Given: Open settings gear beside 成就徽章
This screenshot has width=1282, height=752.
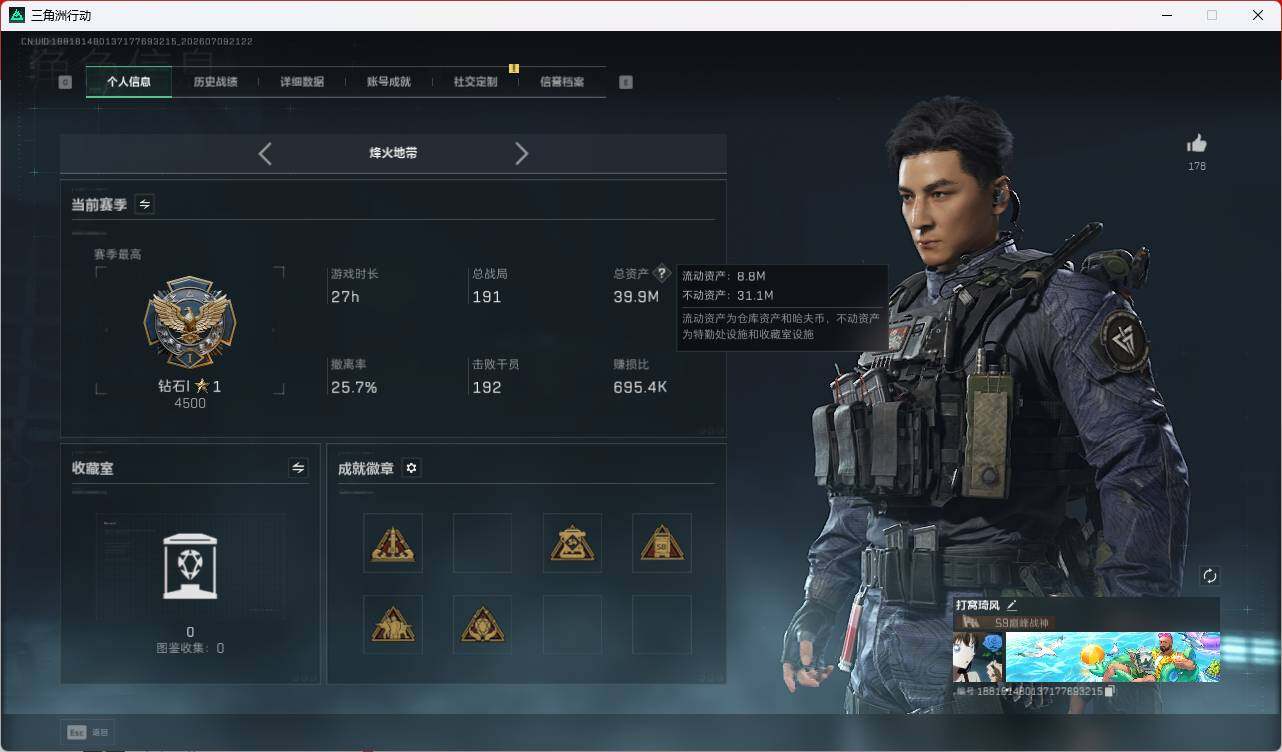Looking at the screenshot, I should [411, 468].
